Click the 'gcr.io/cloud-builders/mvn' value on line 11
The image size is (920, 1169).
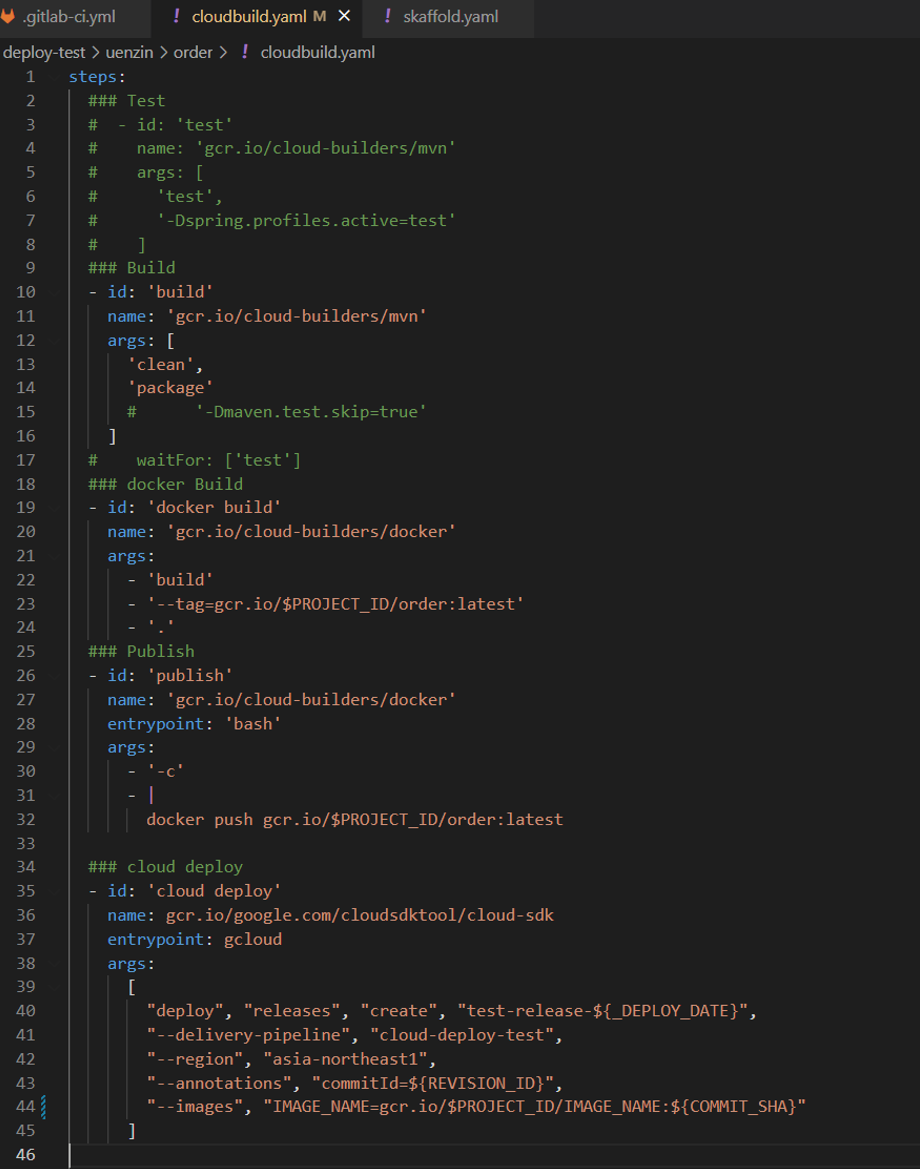pyautogui.click(x=296, y=316)
